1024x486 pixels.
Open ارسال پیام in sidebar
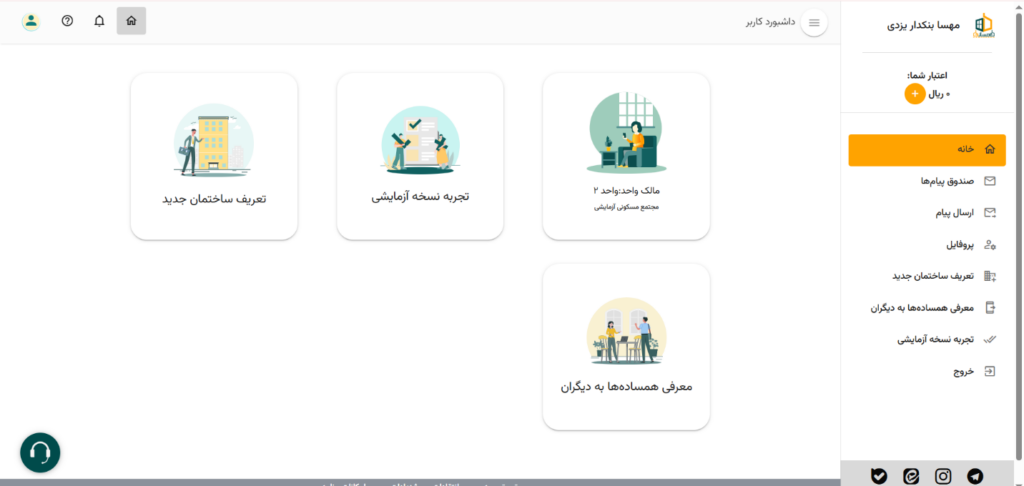tap(927, 213)
